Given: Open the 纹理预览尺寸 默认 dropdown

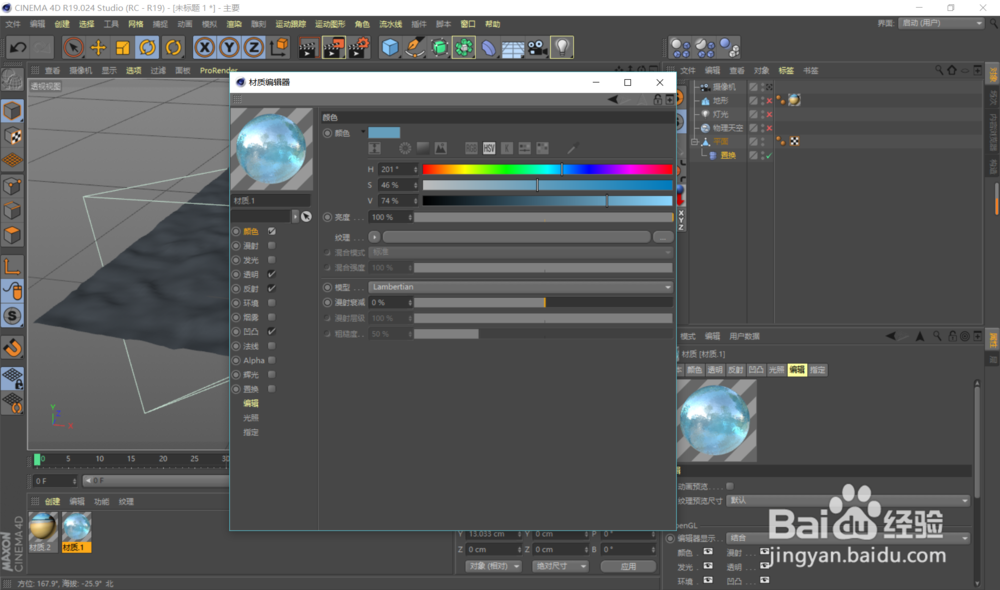Looking at the screenshot, I should (848, 501).
